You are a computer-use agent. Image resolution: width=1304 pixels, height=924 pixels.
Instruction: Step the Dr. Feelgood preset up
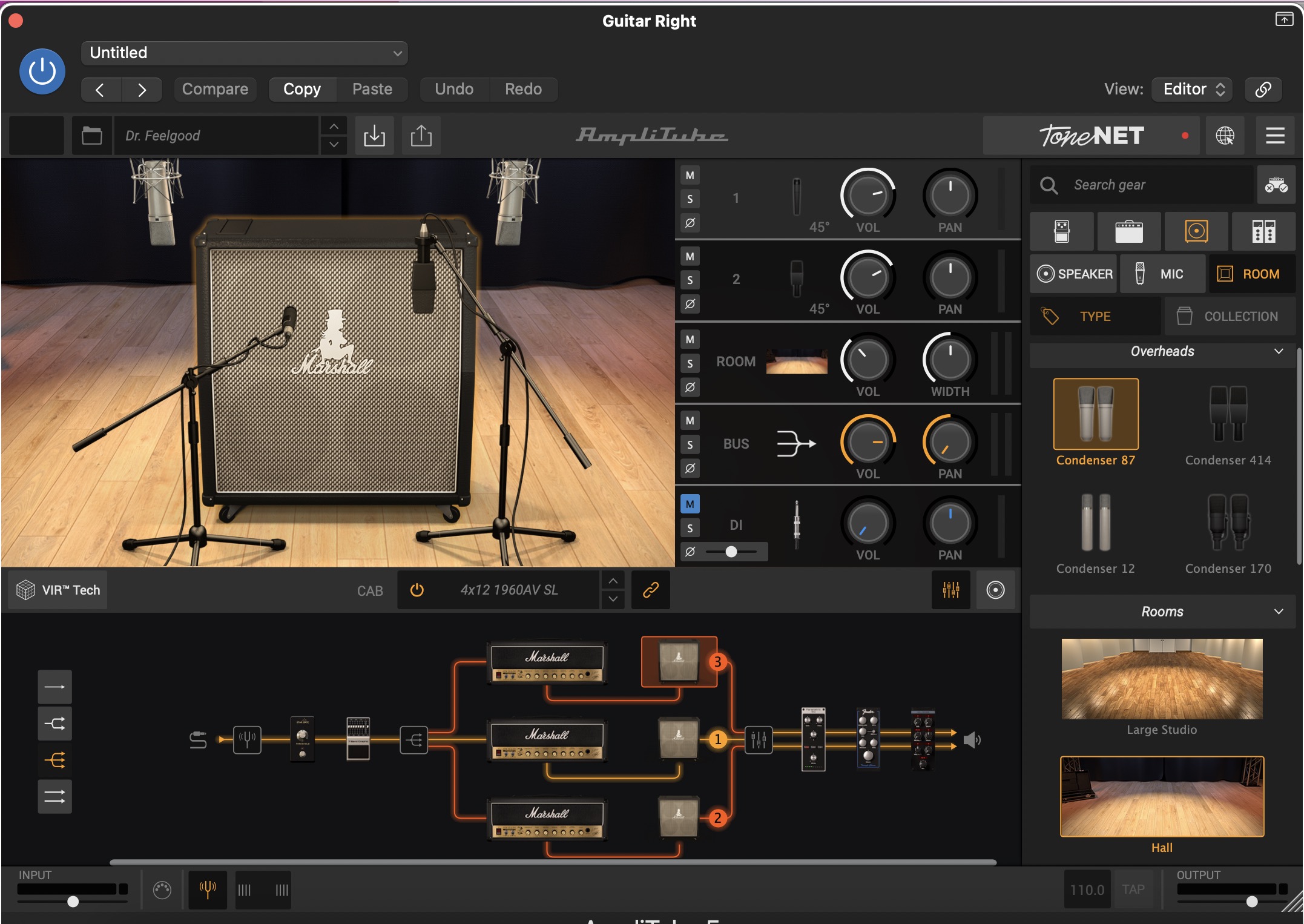(x=334, y=126)
